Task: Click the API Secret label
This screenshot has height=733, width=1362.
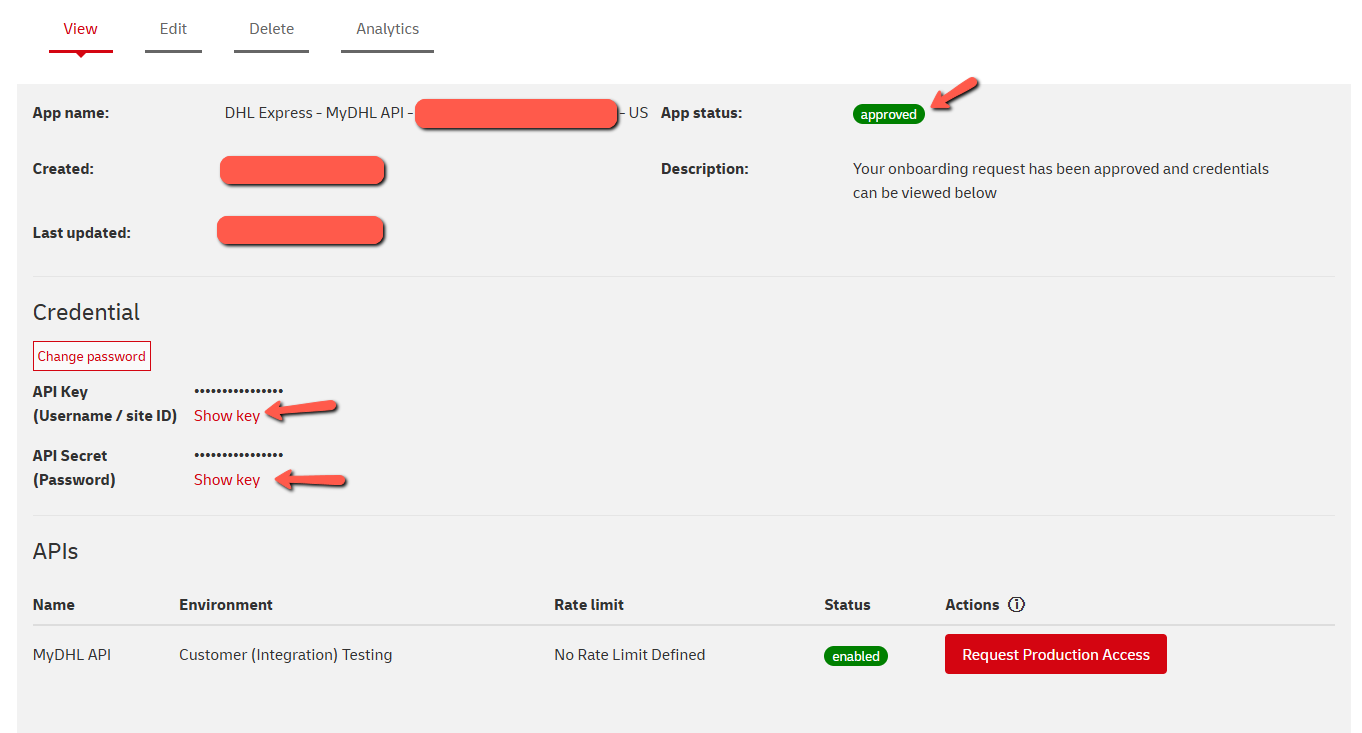Action: (74, 468)
